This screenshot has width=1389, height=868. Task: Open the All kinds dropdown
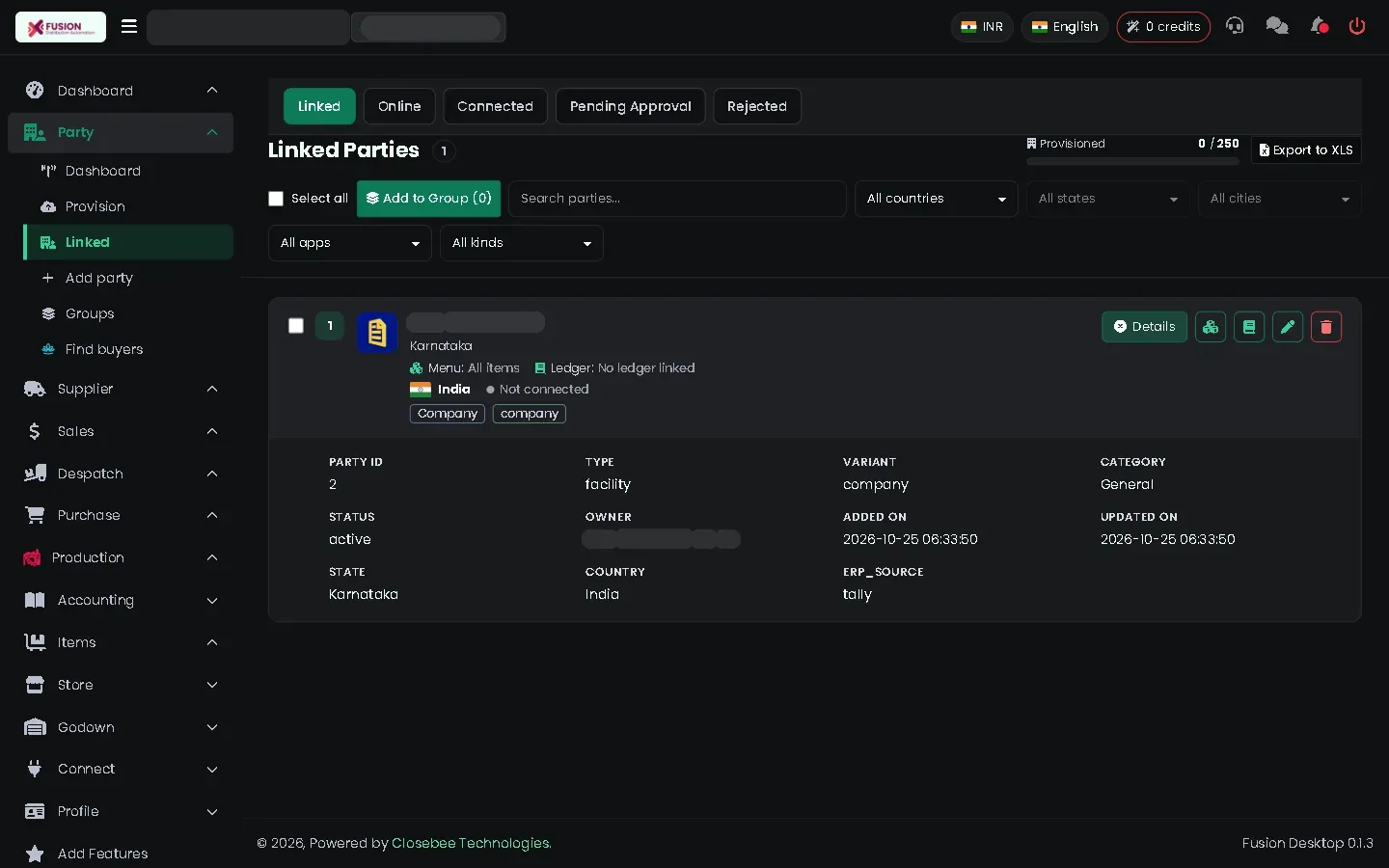tap(521, 243)
